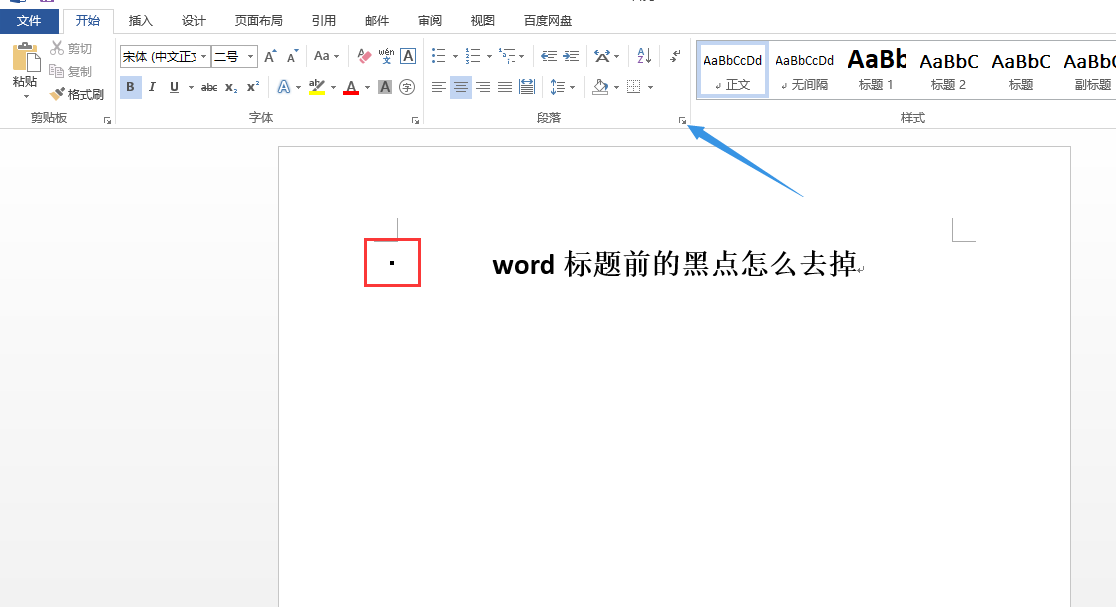Viewport: 1116px width, 607px height.
Task: Switch to References (引用) tab
Action: [323, 21]
